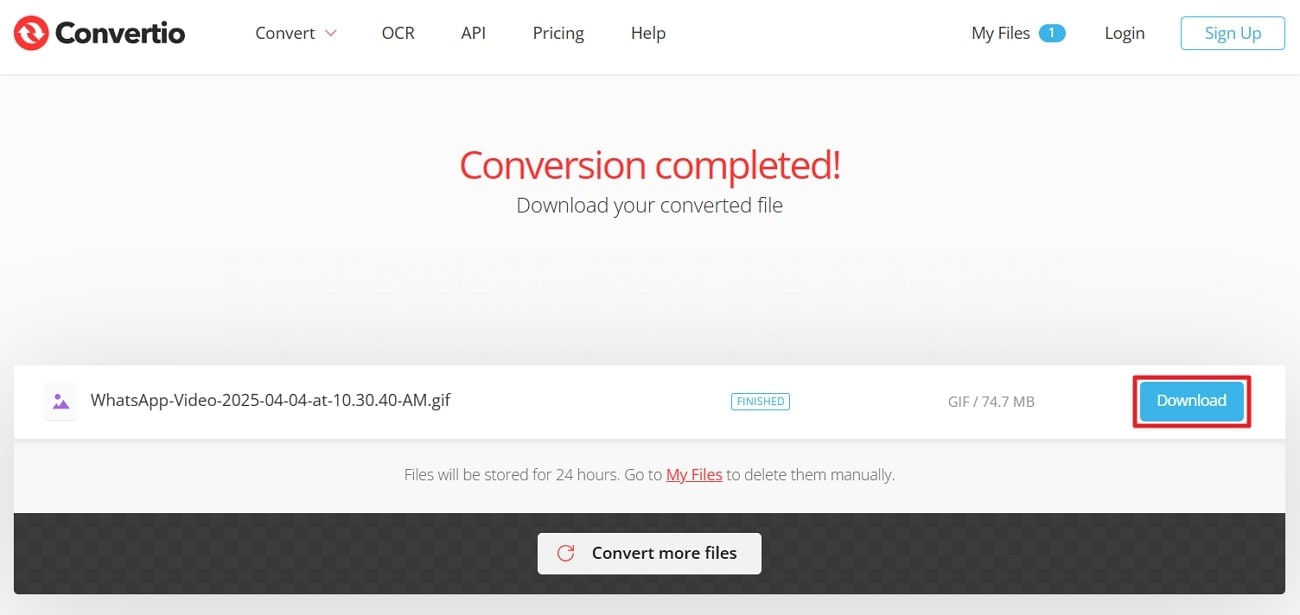
Task: Open the Help section
Action: point(648,33)
